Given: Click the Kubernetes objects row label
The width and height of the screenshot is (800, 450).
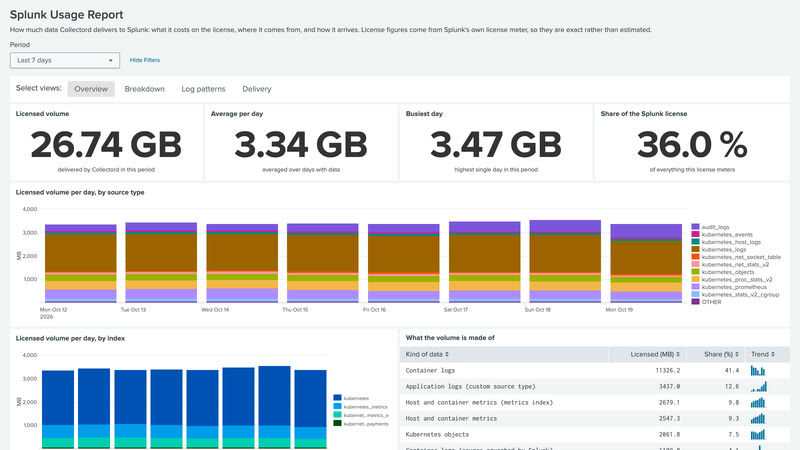Looking at the screenshot, I should point(436,434).
